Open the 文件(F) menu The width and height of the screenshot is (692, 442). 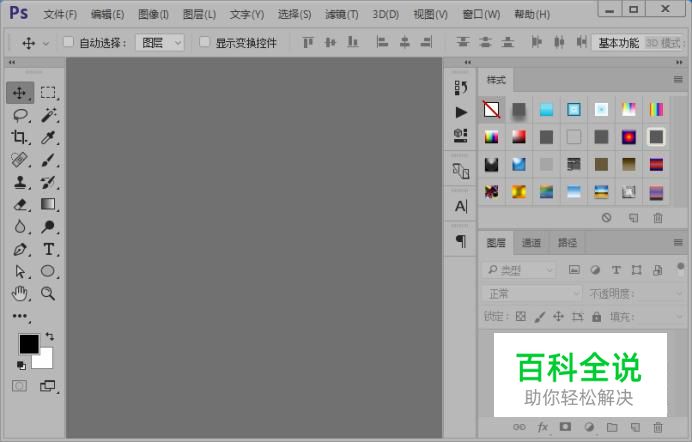[60, 15]
